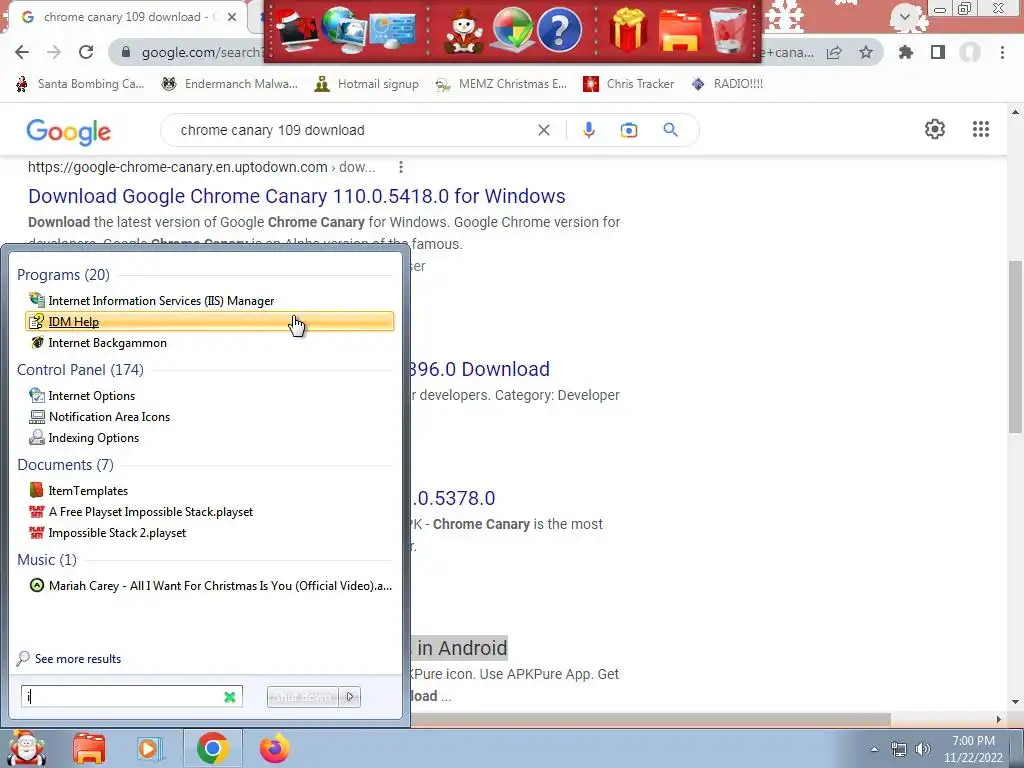Launch media player from taskbar
The width and height of the screenshot is (1024, 768).
tap(150, 749)
